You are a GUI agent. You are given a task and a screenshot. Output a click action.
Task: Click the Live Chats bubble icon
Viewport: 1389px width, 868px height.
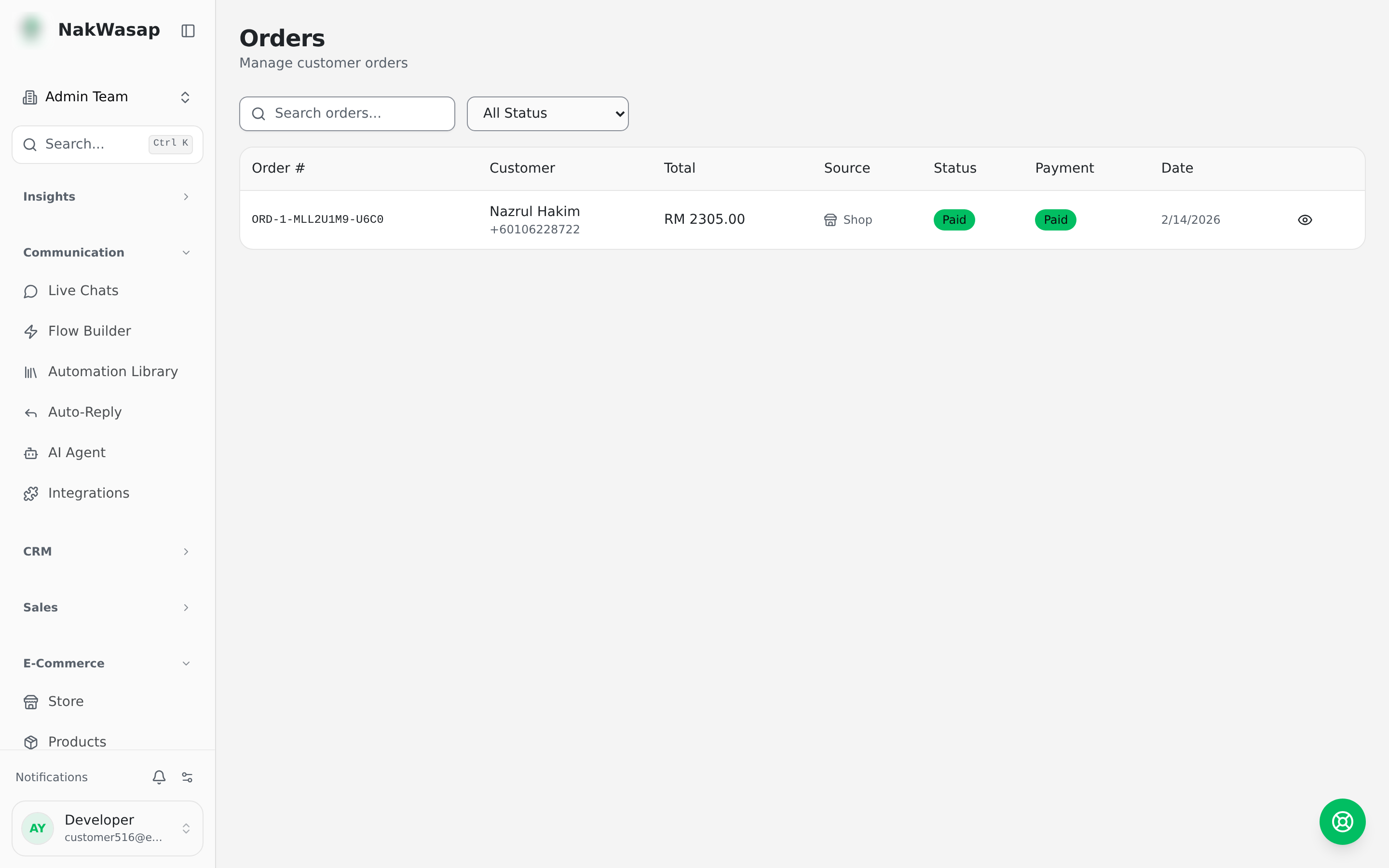pyautogui.click(x=31, y=292)
